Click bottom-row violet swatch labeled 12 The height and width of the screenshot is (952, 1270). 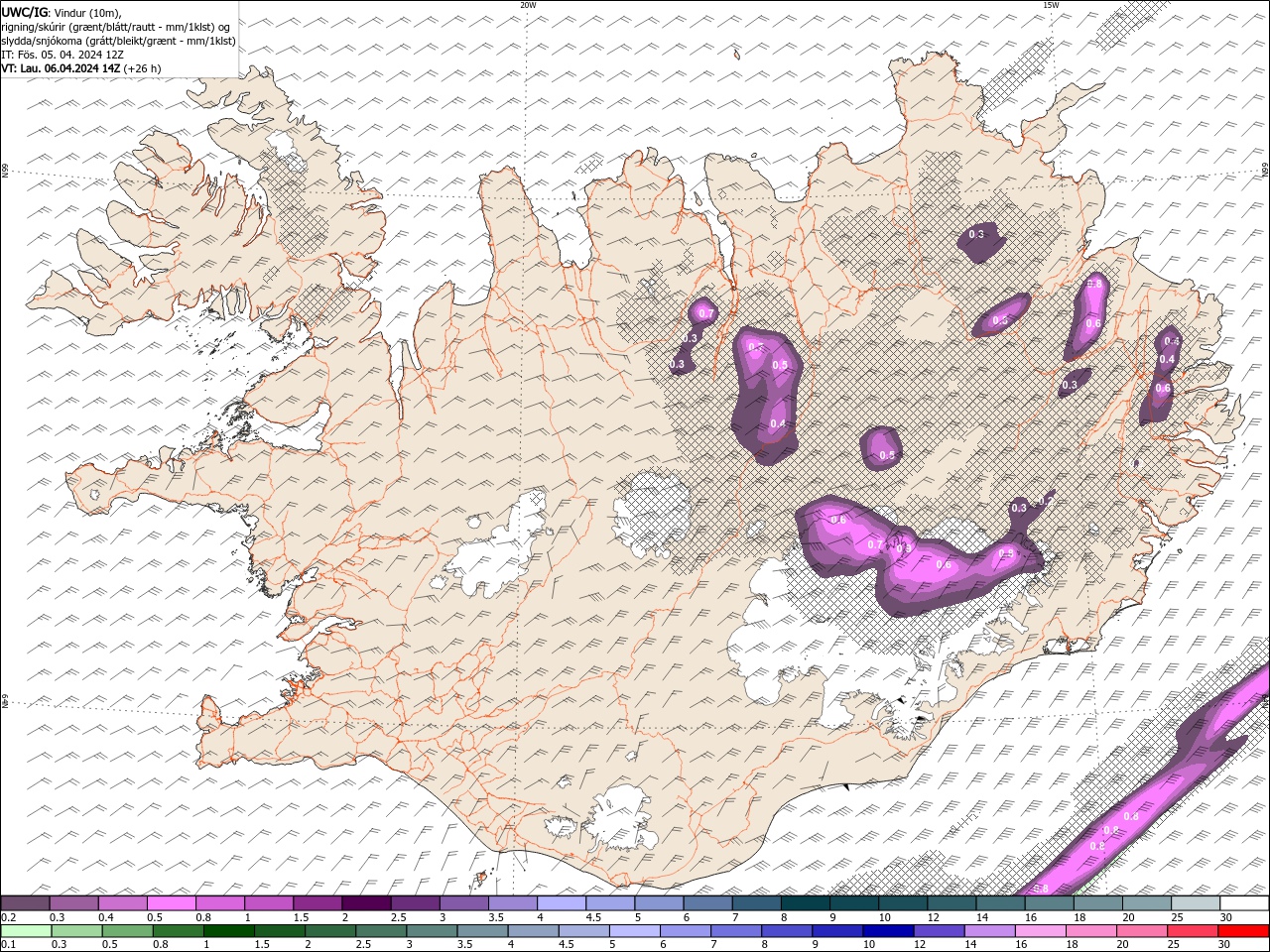(939, 931)
